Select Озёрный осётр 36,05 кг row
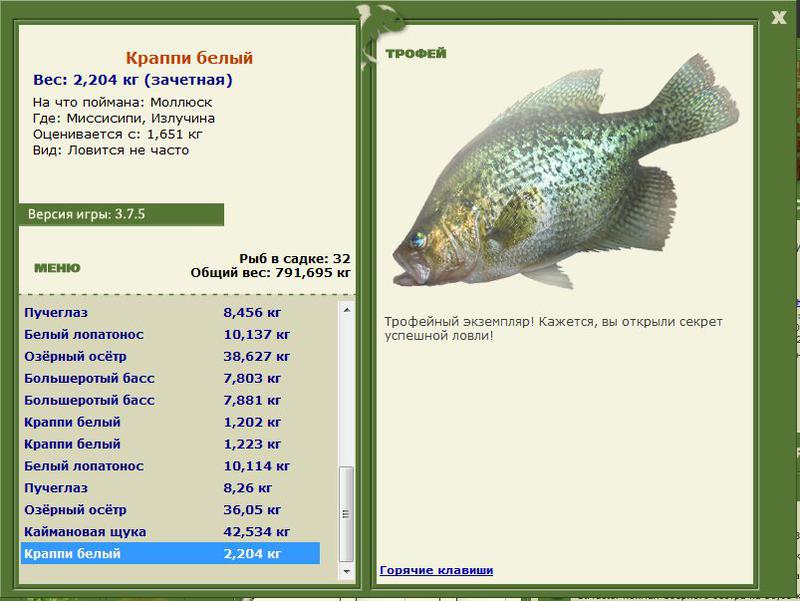This screenshot has height=601, width=800. 170,510
